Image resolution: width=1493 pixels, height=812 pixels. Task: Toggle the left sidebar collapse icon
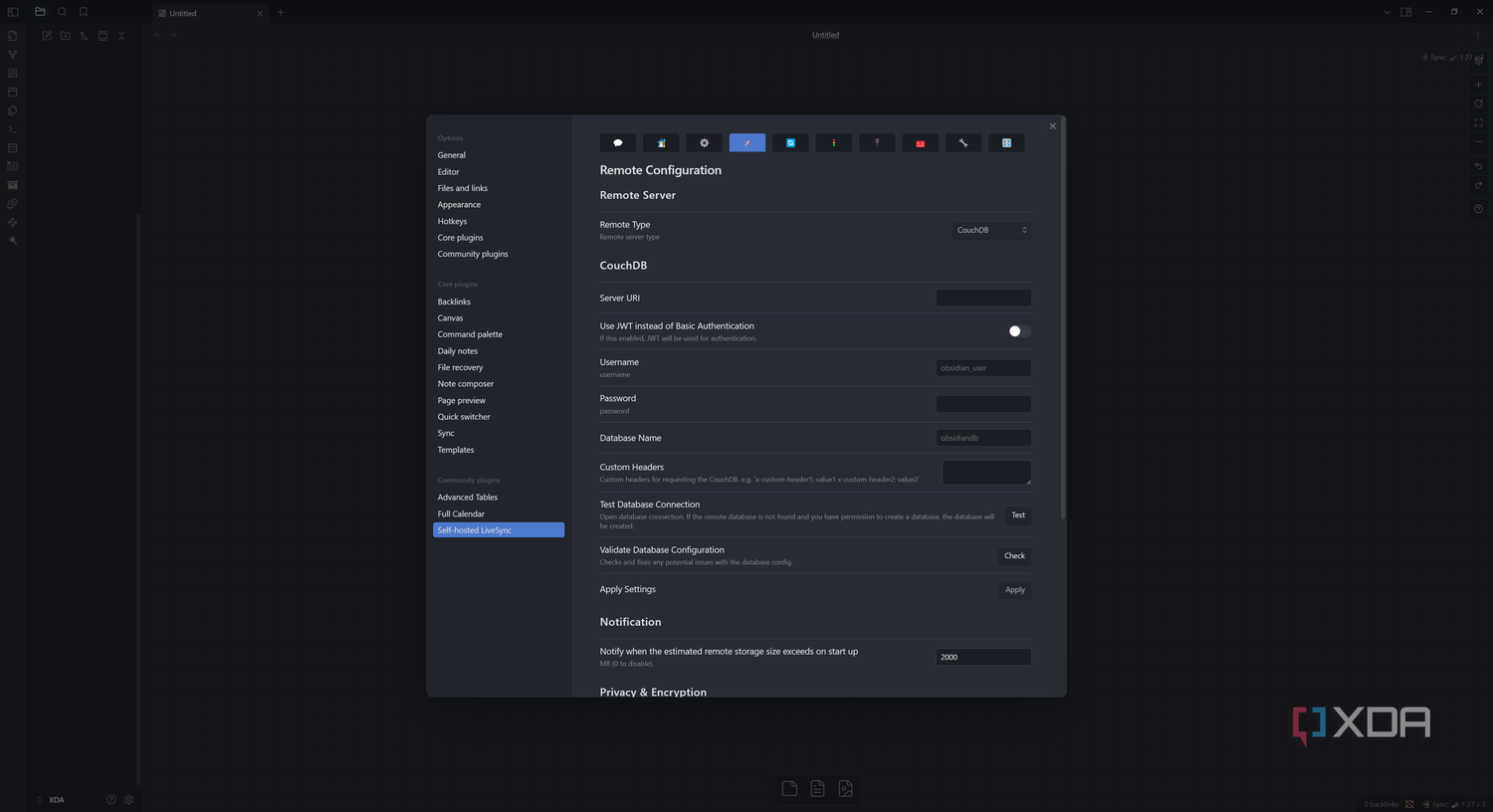13,12
